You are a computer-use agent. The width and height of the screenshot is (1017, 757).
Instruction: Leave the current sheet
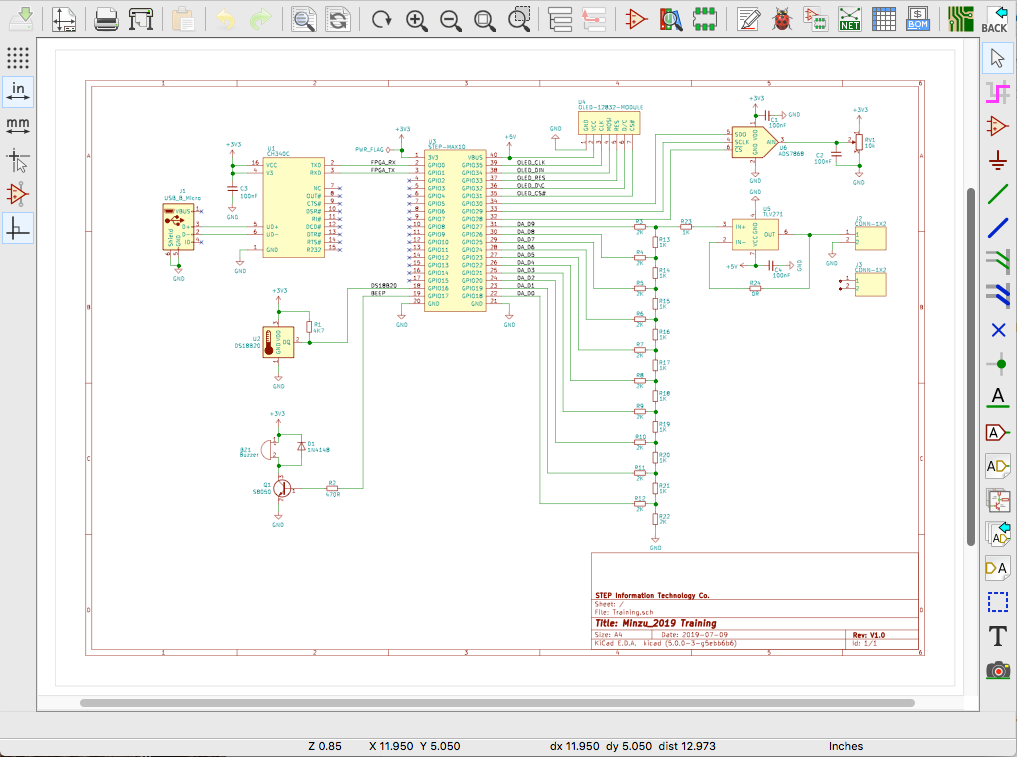(593, 19)
